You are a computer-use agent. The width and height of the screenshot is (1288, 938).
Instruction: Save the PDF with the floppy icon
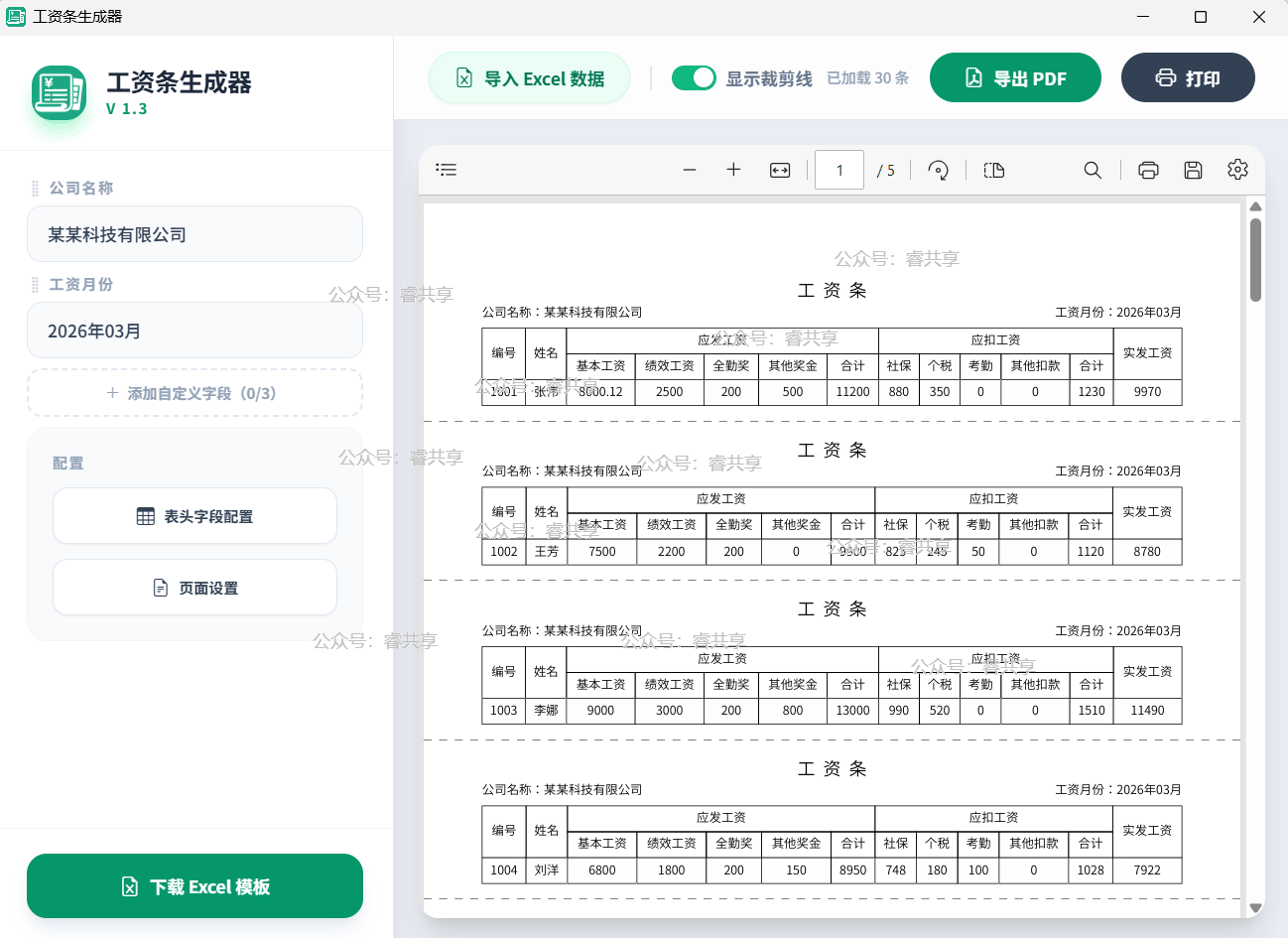pos(1193,170)
